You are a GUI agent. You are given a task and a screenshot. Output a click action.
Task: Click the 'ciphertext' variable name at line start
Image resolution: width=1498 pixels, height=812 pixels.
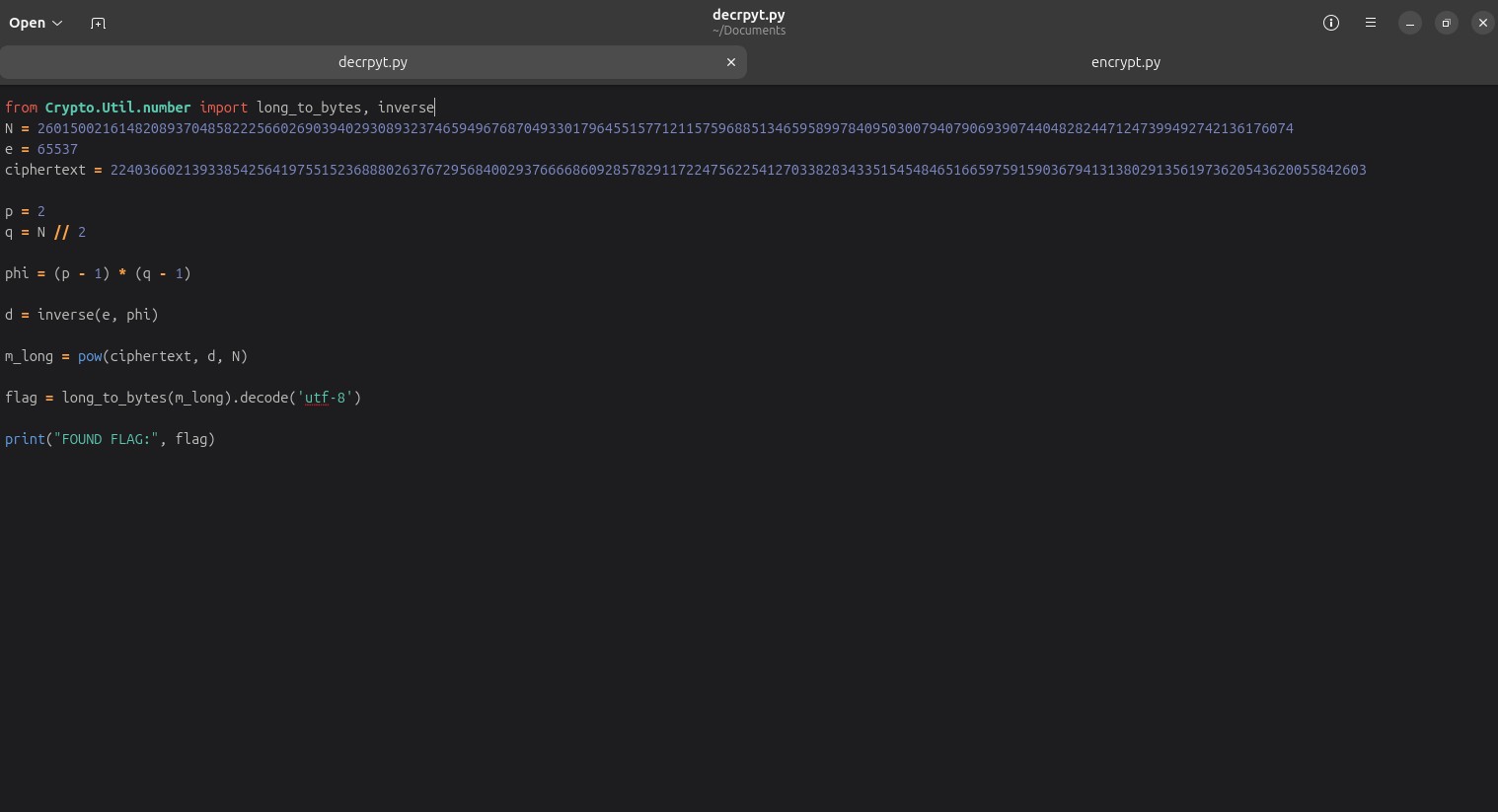pos(45,170)
